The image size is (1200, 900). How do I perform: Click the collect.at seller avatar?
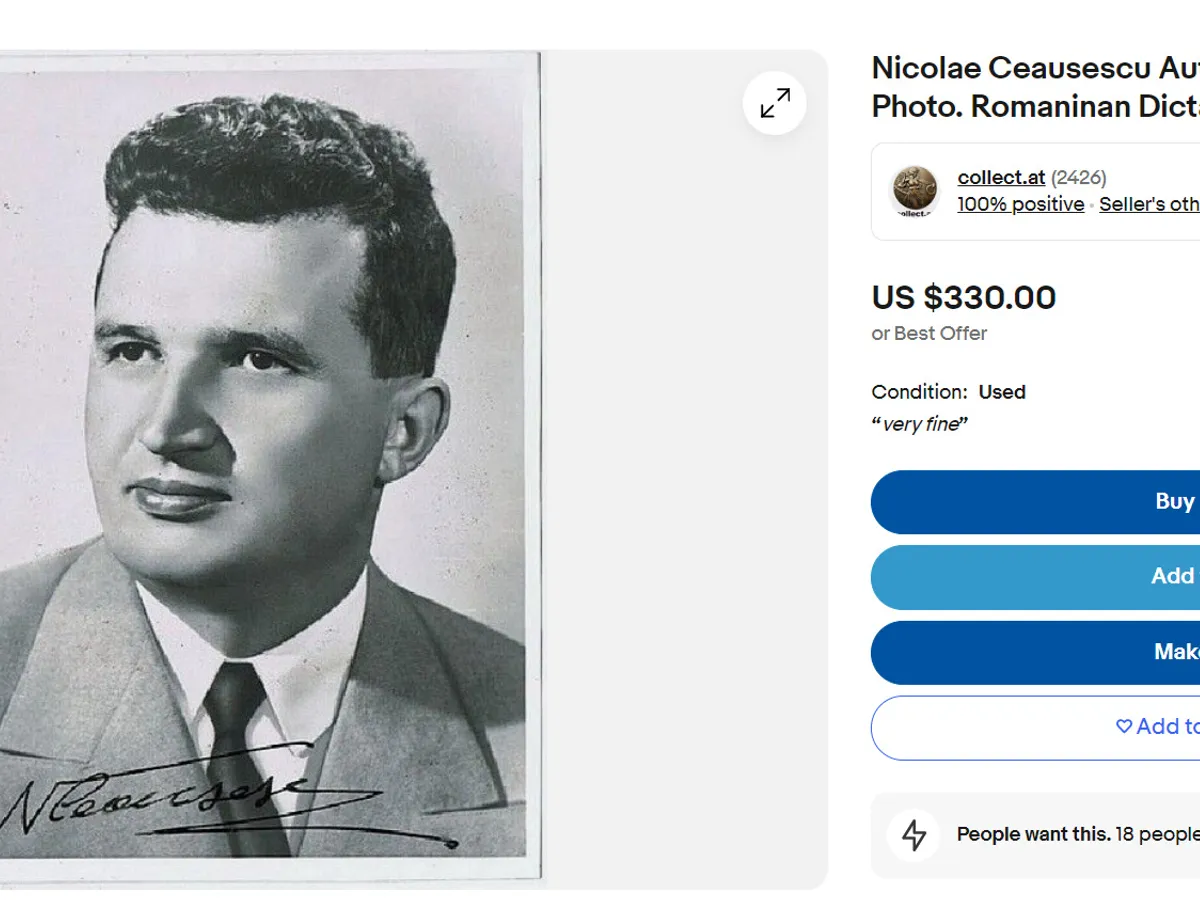tap(915, 191)
